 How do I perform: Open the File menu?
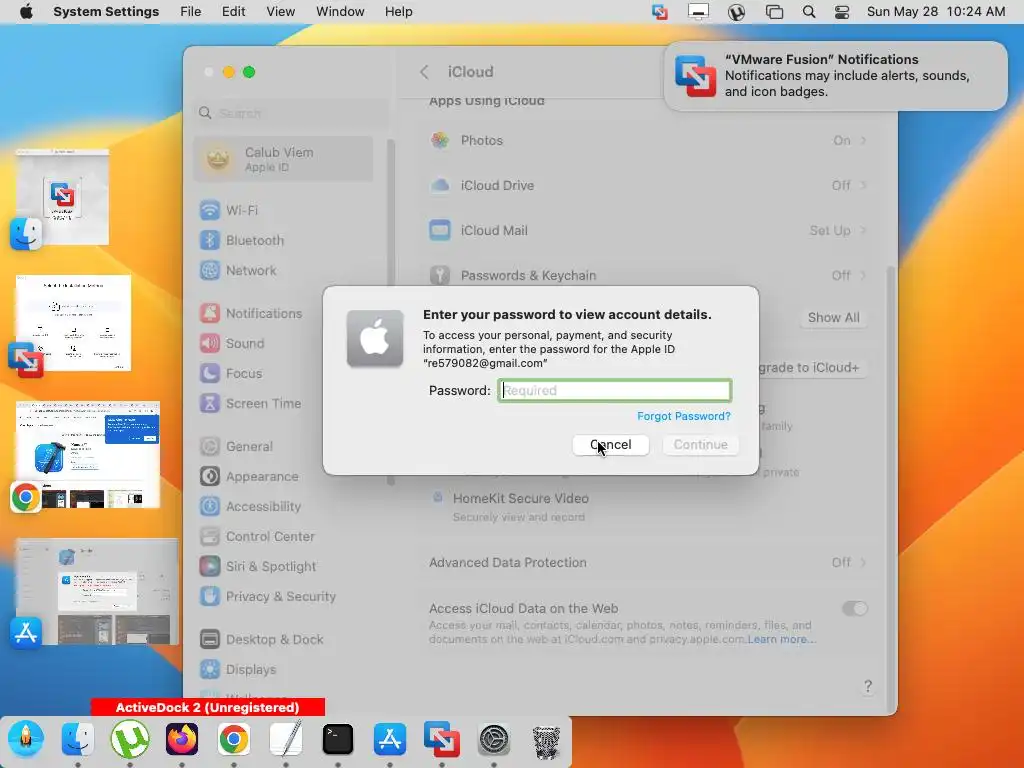191,12
